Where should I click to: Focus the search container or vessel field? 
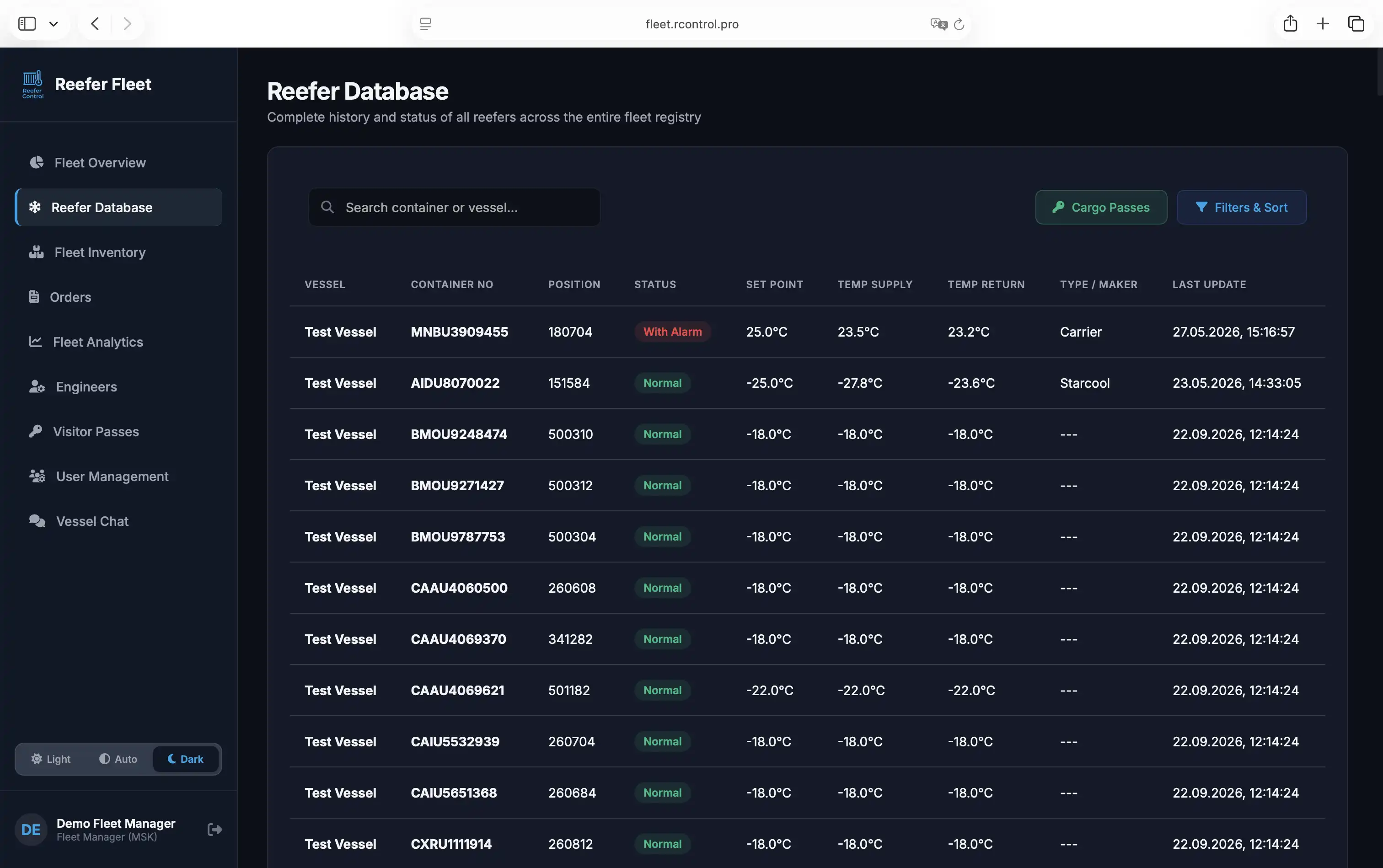454,207
